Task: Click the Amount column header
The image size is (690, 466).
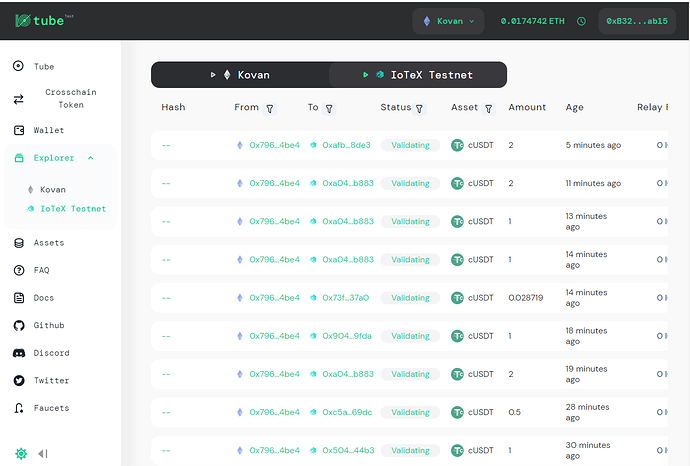Action: click(x=527, y=107)
